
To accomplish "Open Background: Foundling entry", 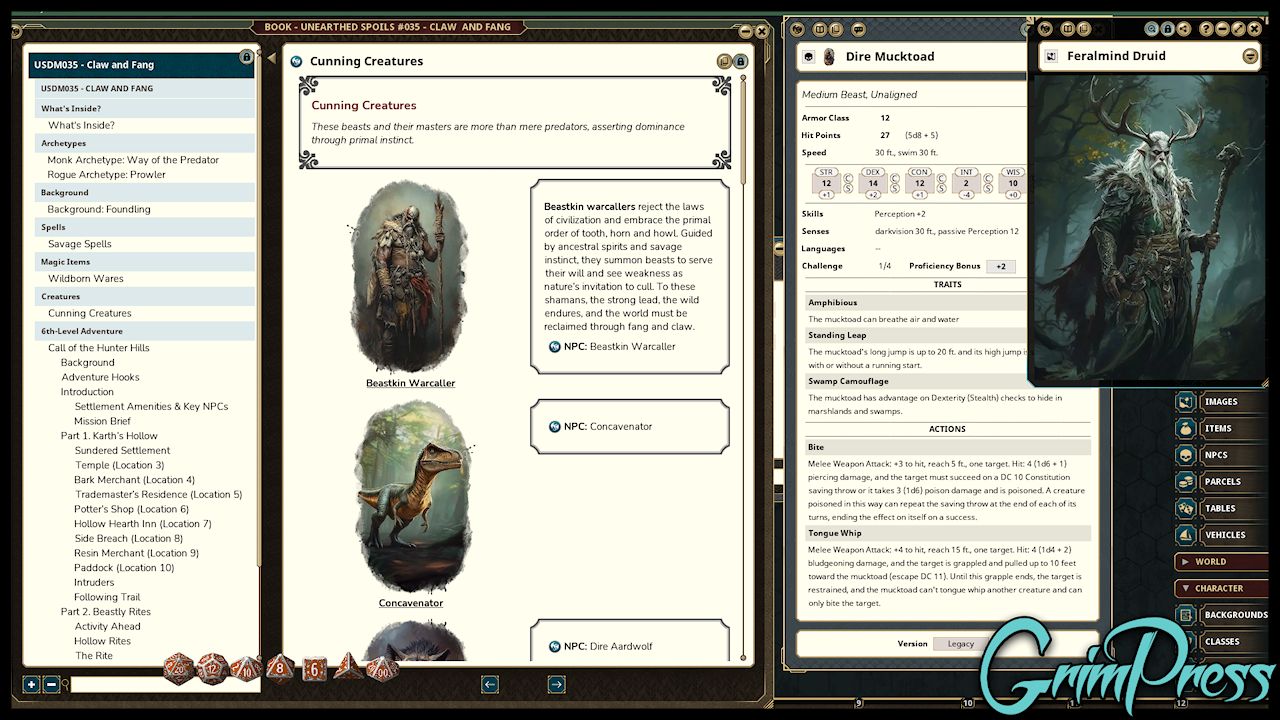I will point(99,209).
